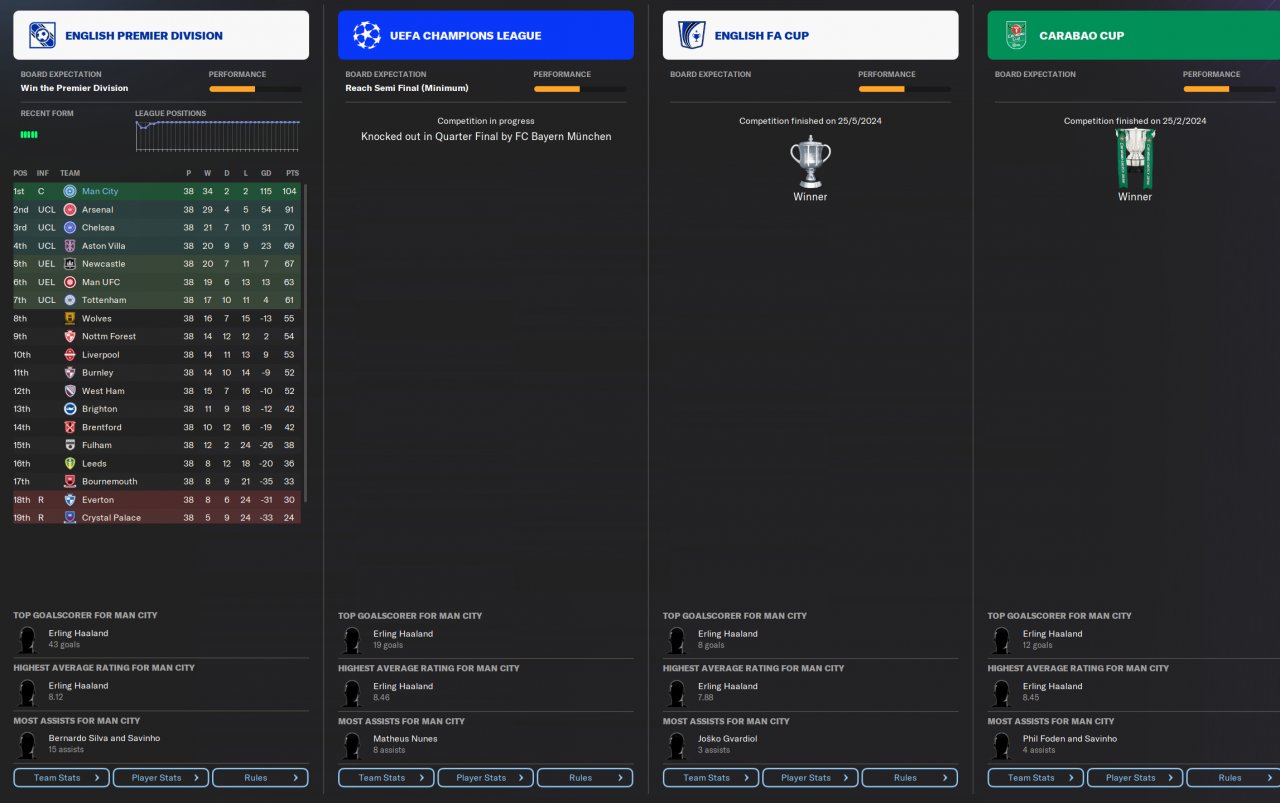Click the Chelsea club badge
Image resolution: width=1280 pixels, height=803 pixels.
(x=70, y=228)
